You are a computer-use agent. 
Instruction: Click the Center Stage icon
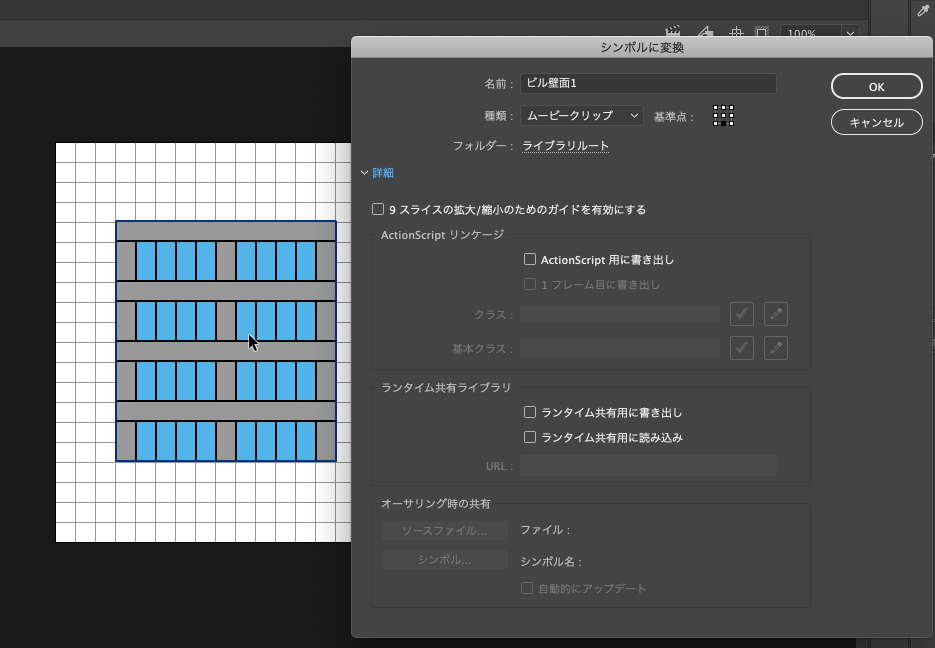736,32
